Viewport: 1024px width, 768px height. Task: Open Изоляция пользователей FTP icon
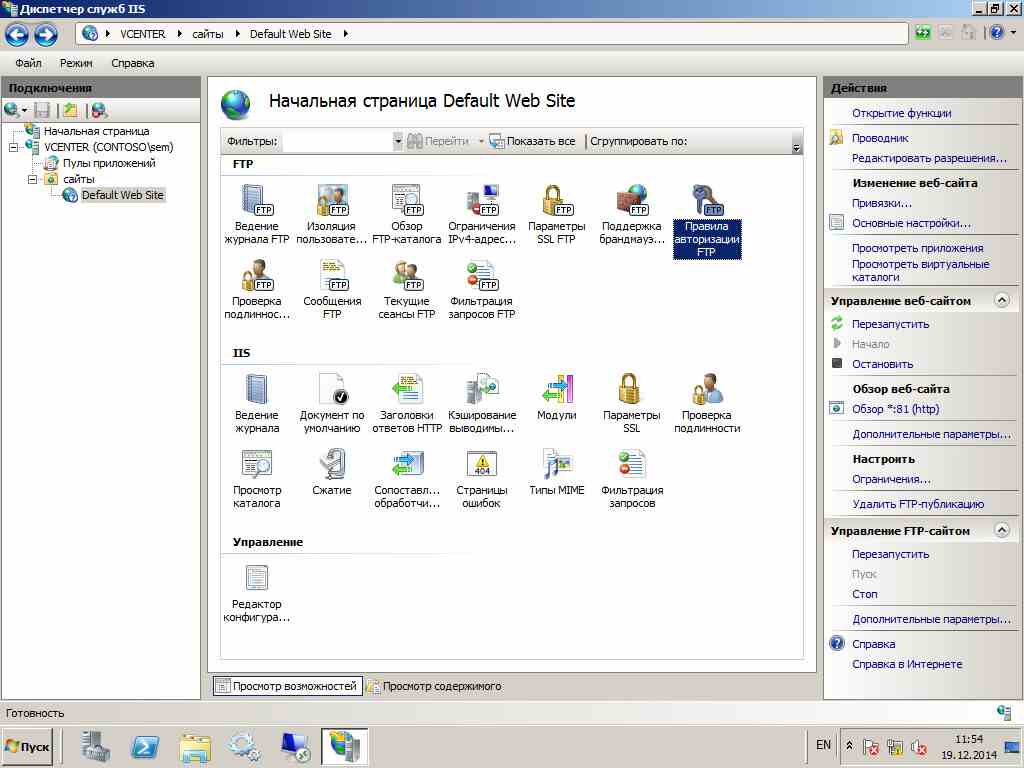click(332, 214)
